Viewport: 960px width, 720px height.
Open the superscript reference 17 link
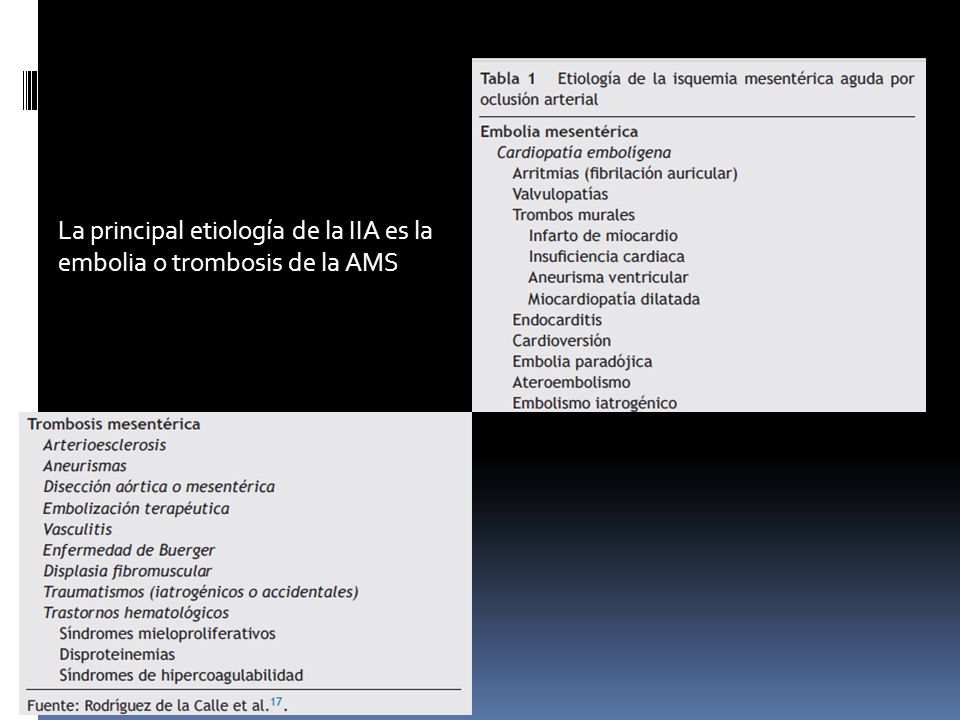pos(276,702)
